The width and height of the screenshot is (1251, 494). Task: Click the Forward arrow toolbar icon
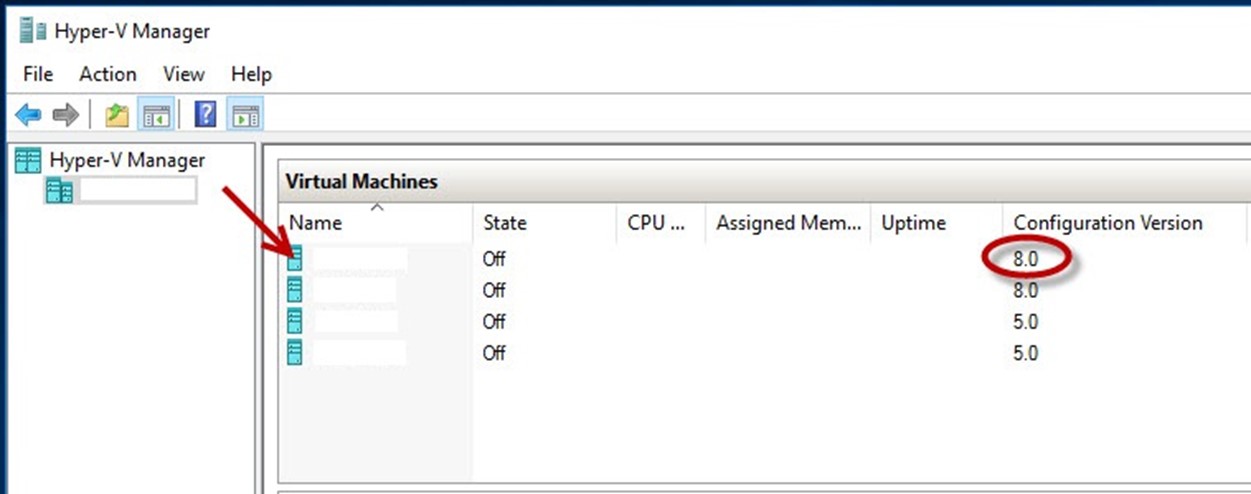tap(65, 115)
